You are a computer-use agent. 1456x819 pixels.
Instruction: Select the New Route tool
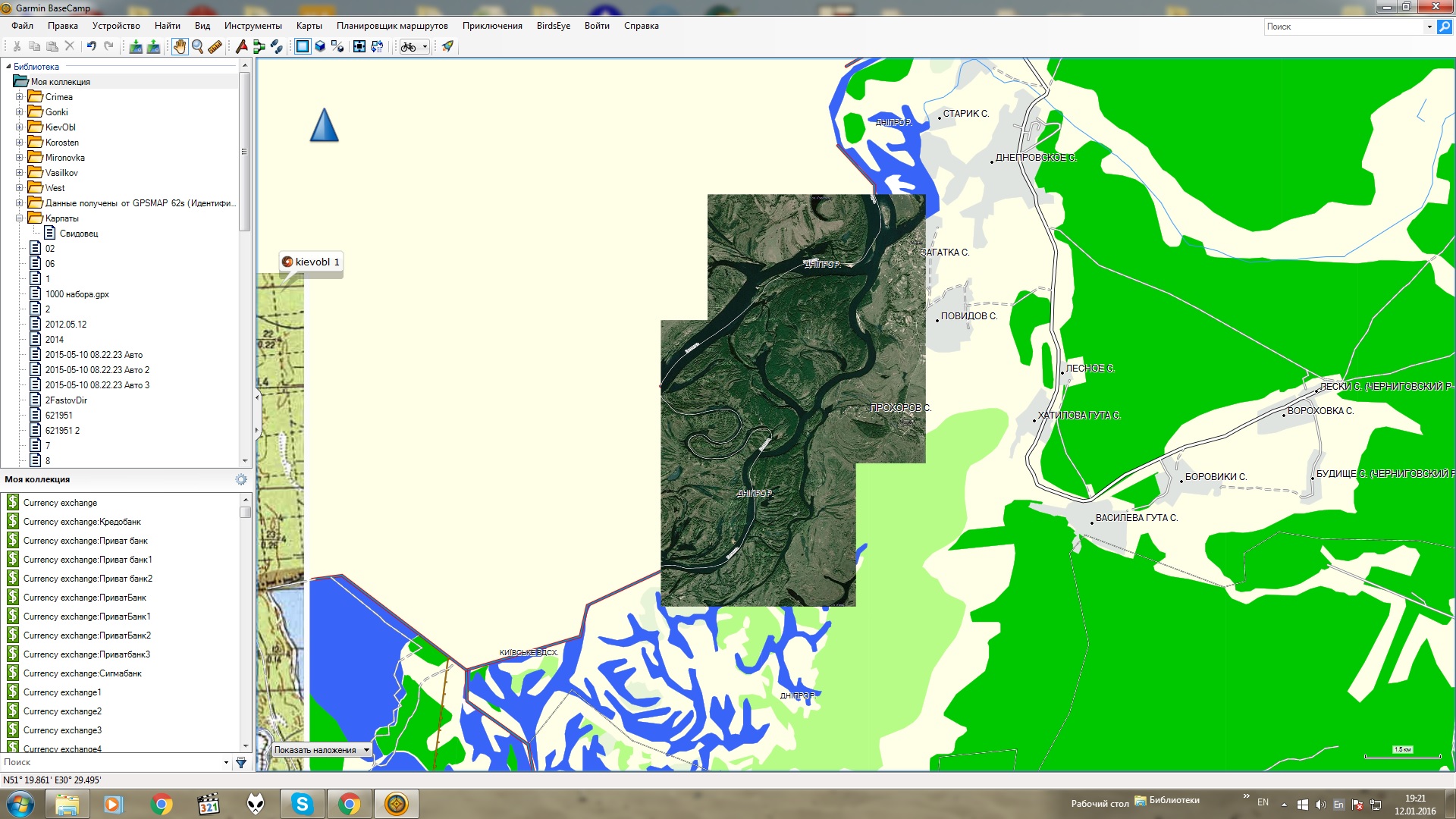click(259, 46)
